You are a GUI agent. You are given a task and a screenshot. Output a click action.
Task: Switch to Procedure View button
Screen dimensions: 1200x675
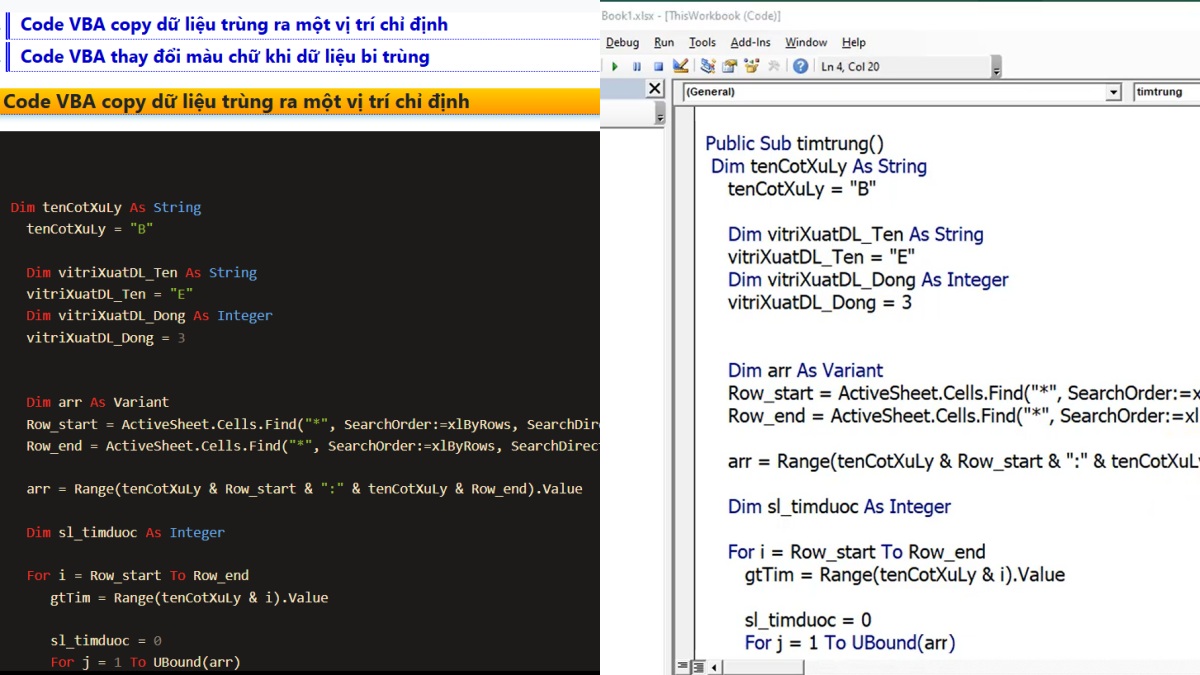coord(683,666)
